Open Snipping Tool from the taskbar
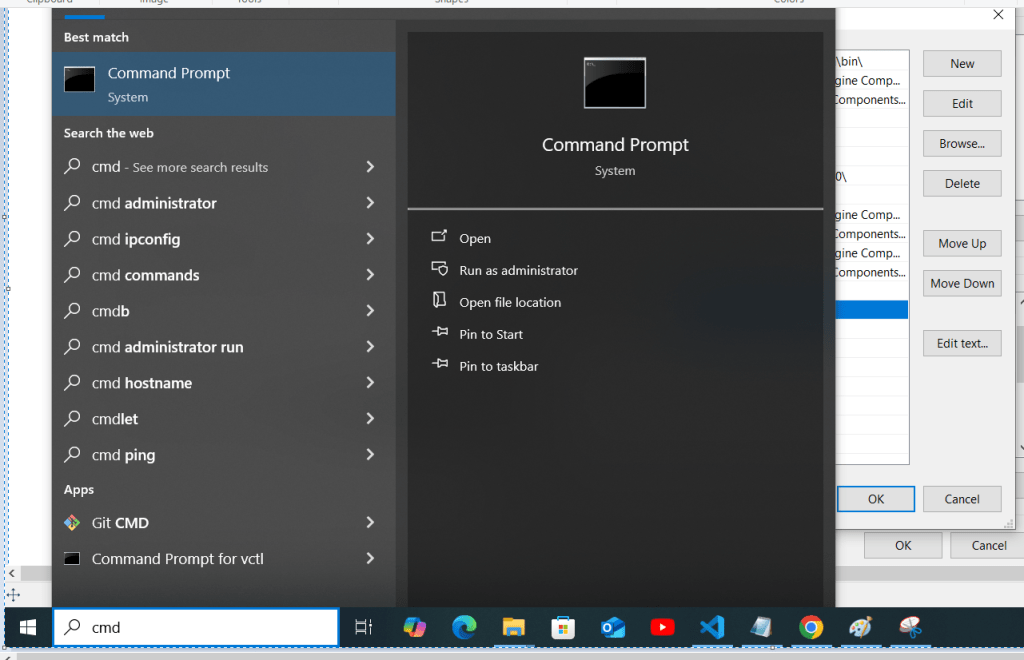Viewport: 1024px width, 660px height. pyautogui.click(x=909, y=627)
